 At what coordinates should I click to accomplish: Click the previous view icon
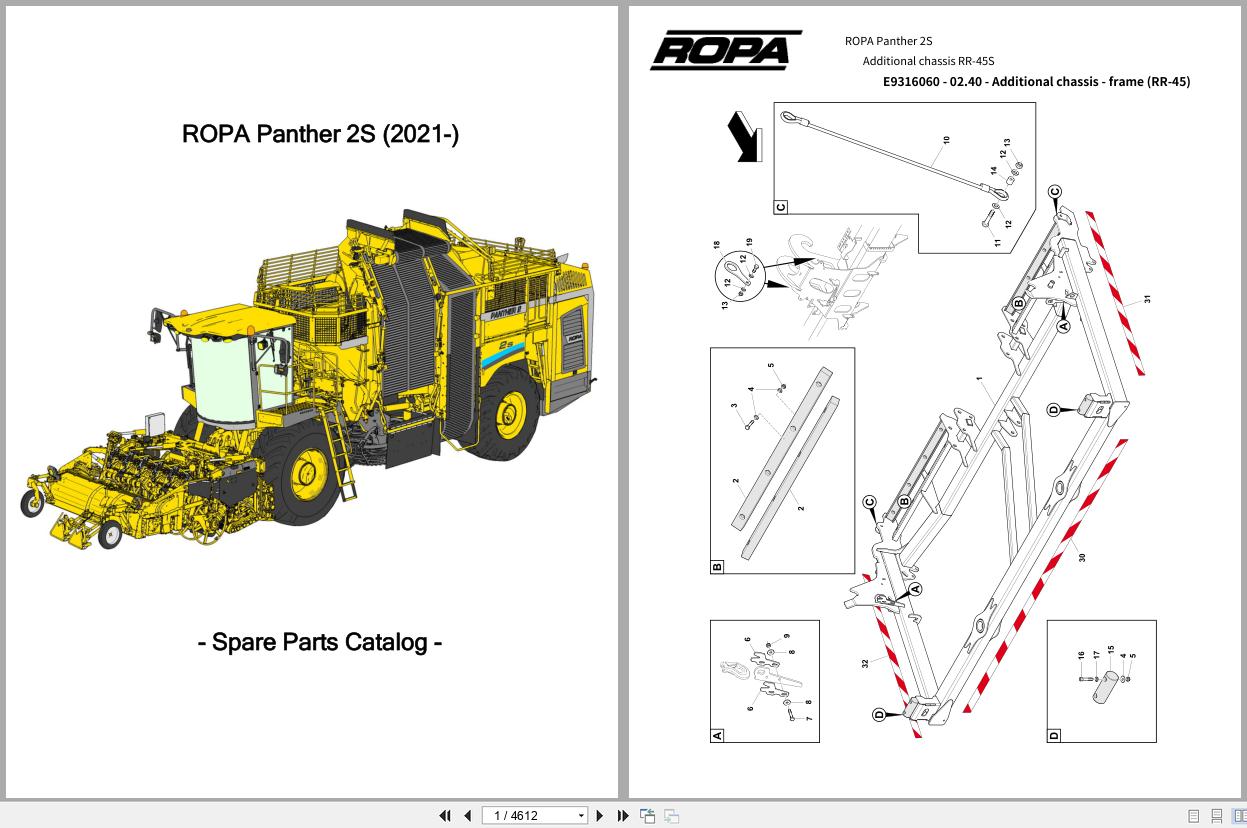tap(648, 816)
